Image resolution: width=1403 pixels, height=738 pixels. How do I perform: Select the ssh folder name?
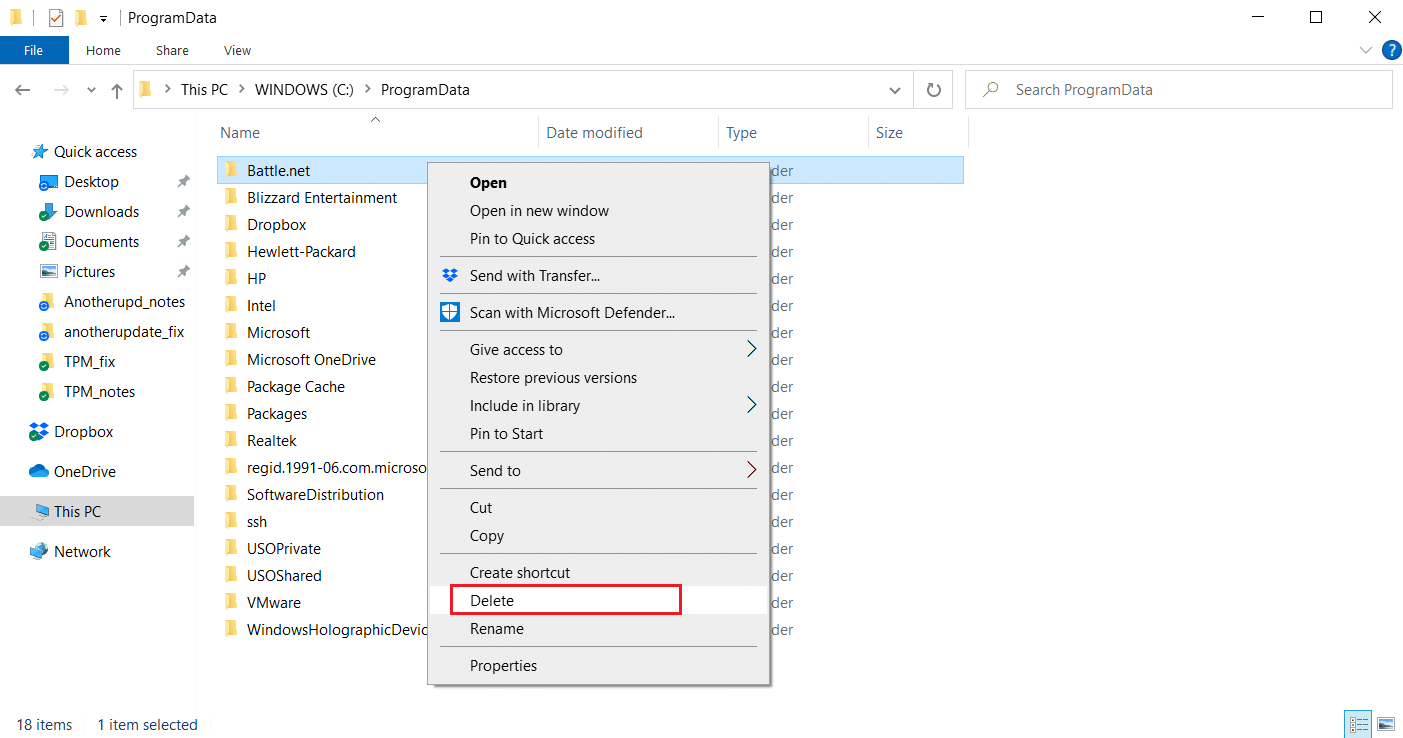pos(257,522)
